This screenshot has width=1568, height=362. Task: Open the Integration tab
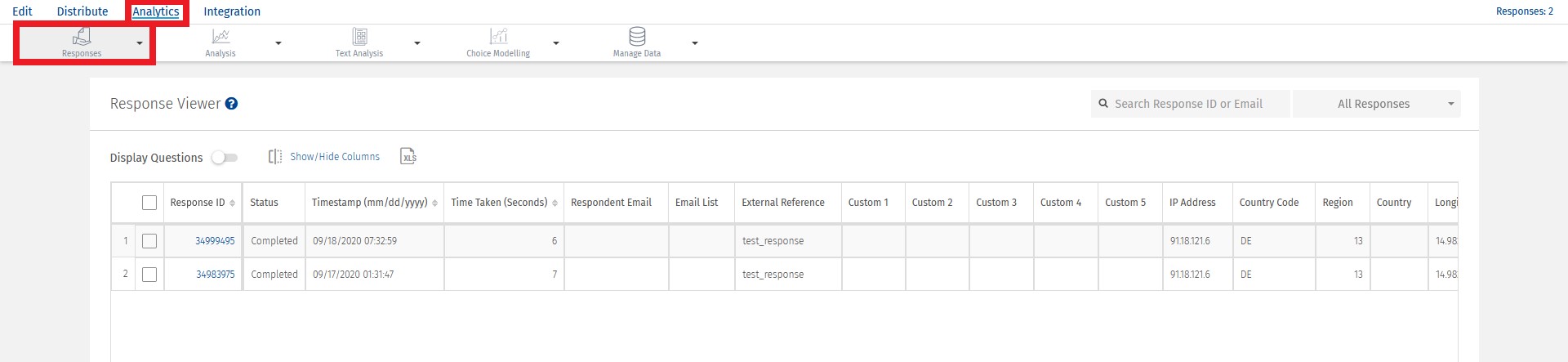point(232,11)
